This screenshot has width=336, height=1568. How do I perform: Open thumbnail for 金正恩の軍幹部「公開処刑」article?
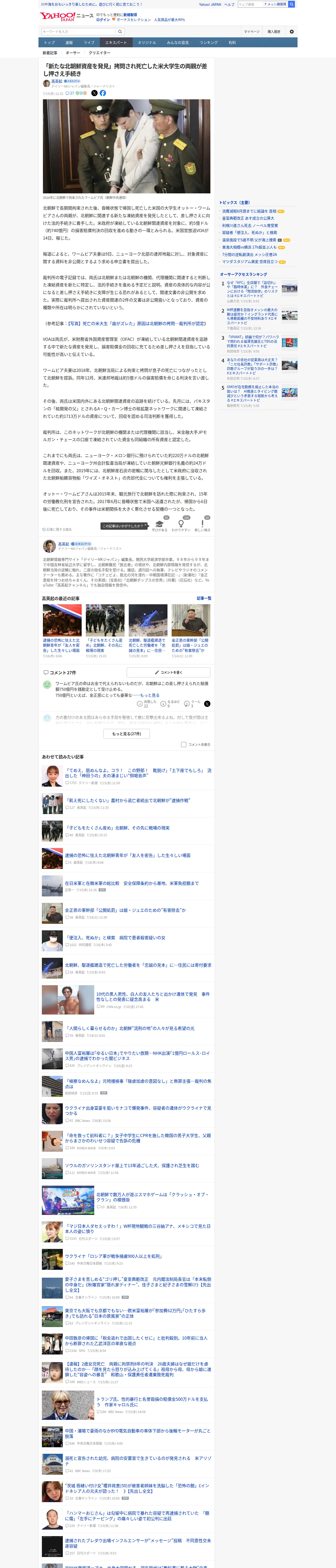coord(190,620)
